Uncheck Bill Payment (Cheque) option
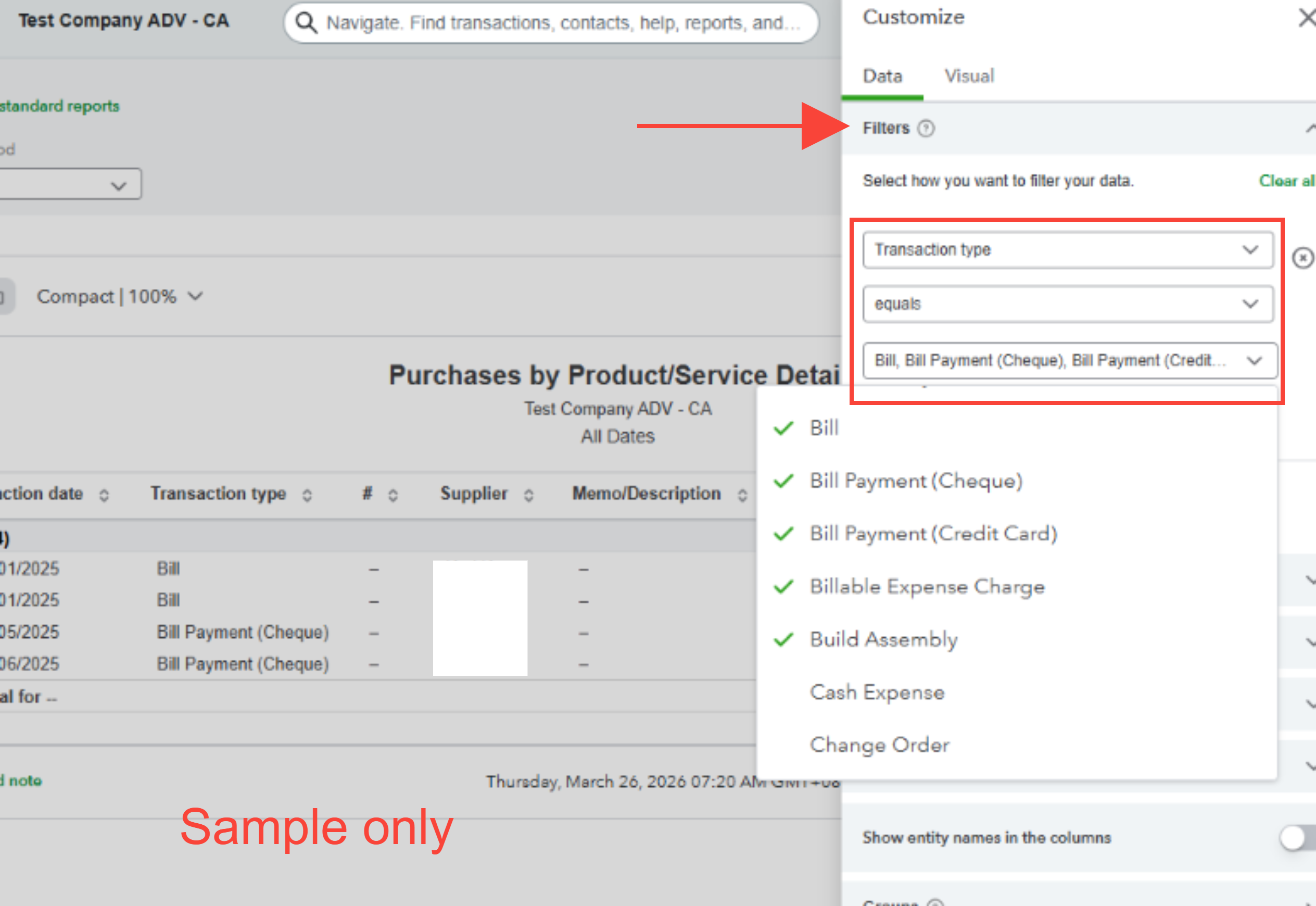Image resolution: width=1316 pixels, height=906 pixels. pyautogui.click(x=915, y=481)
